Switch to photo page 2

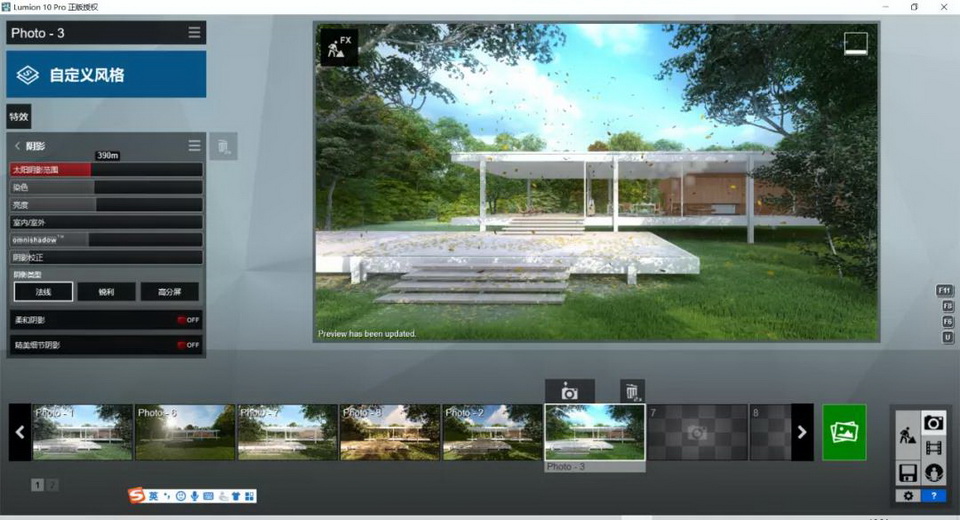tap(53, 485)
